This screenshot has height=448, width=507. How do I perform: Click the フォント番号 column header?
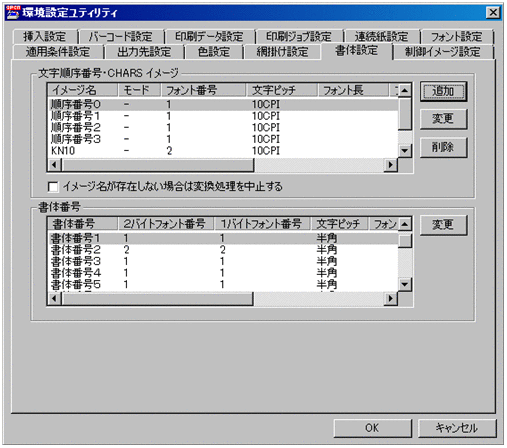point(203,90)
